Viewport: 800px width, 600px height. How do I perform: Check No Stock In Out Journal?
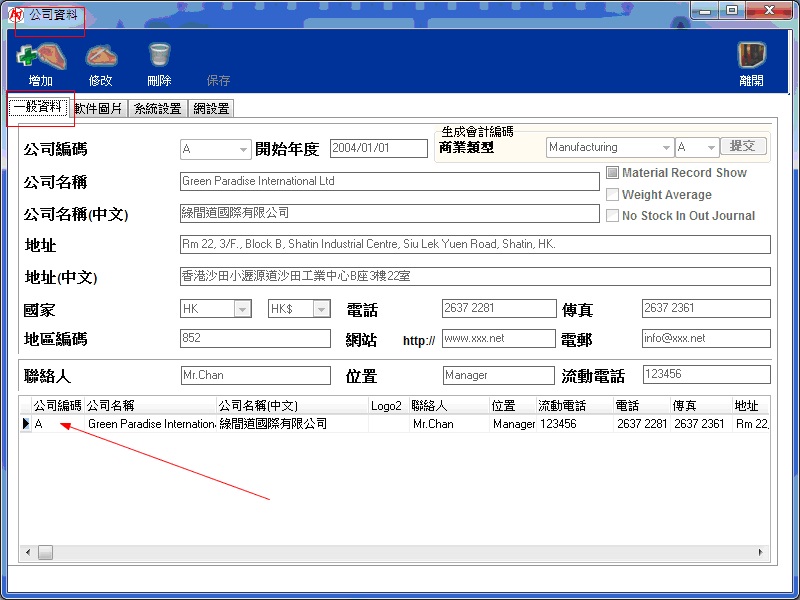coord(612,215)
